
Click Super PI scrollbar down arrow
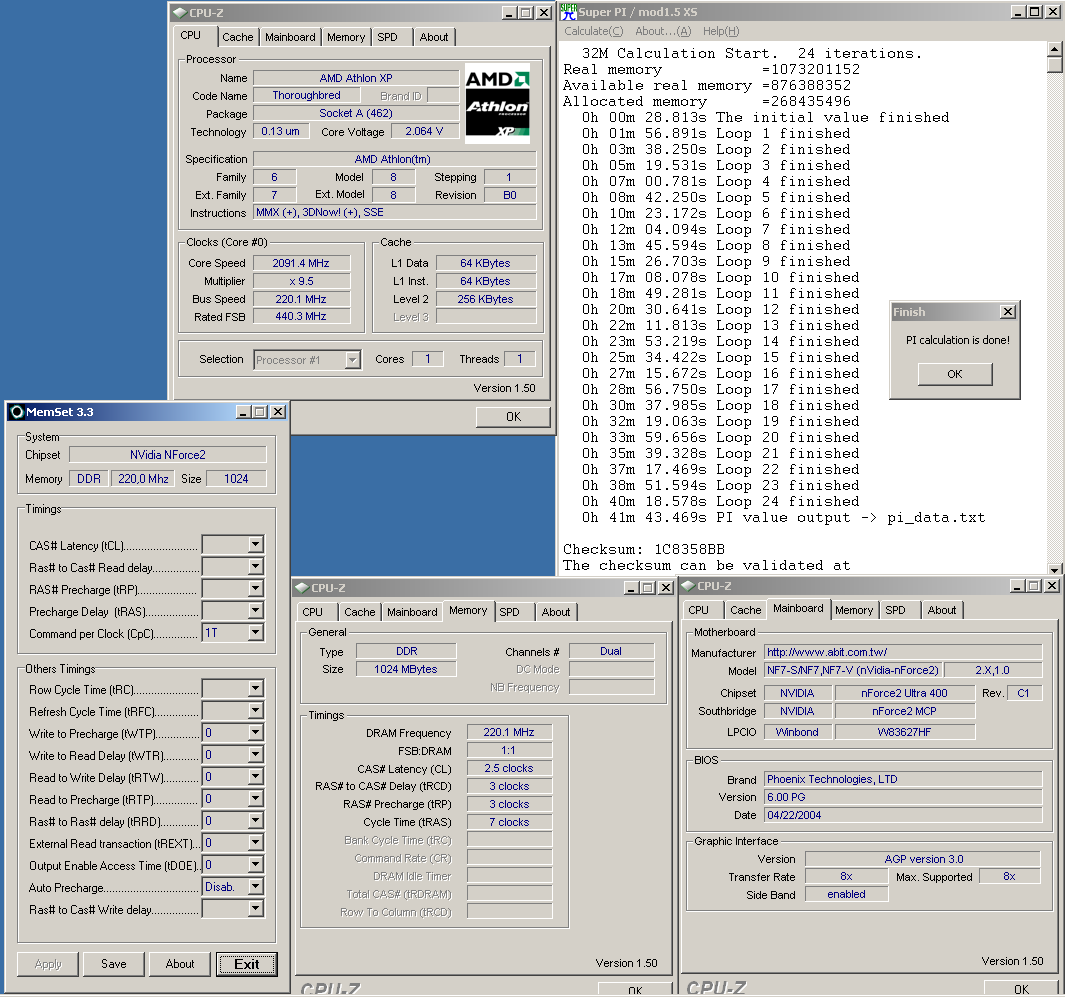click(1054, 569)
